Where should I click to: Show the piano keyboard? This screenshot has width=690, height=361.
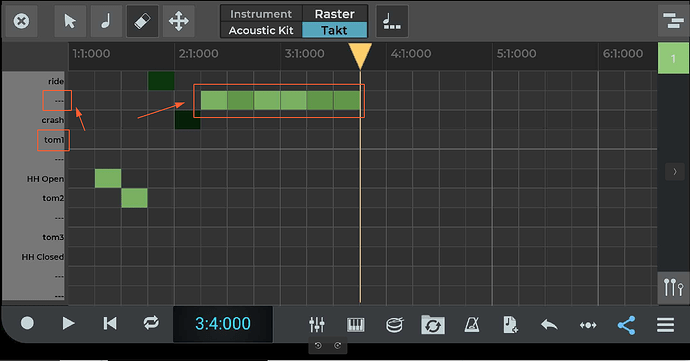coord(356,325)
